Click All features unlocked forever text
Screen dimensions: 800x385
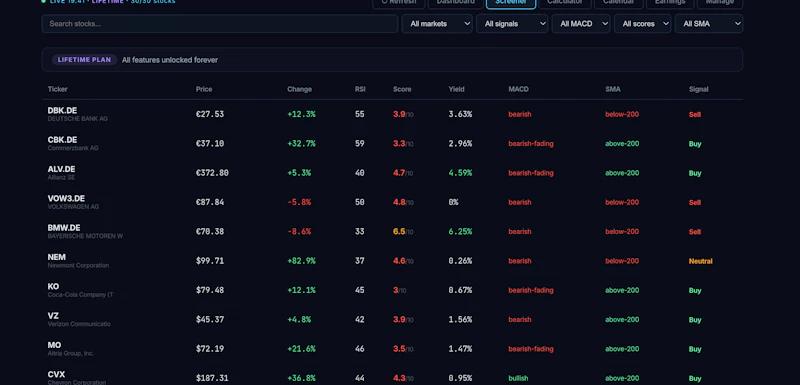pyautogui.click(x=170, y=60)
